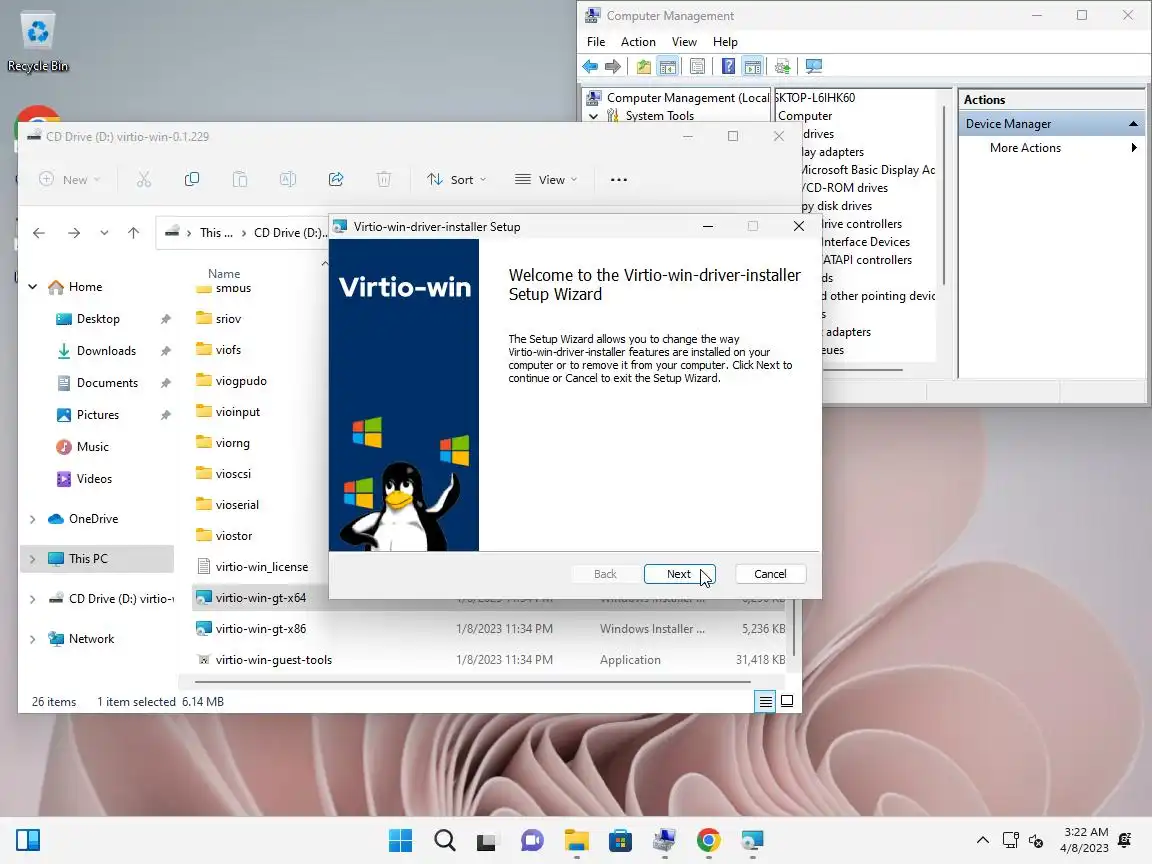Click Next in the Virtio-win Setup wizard
This screenshot has height=864, width=1152.
pos(679,574)
